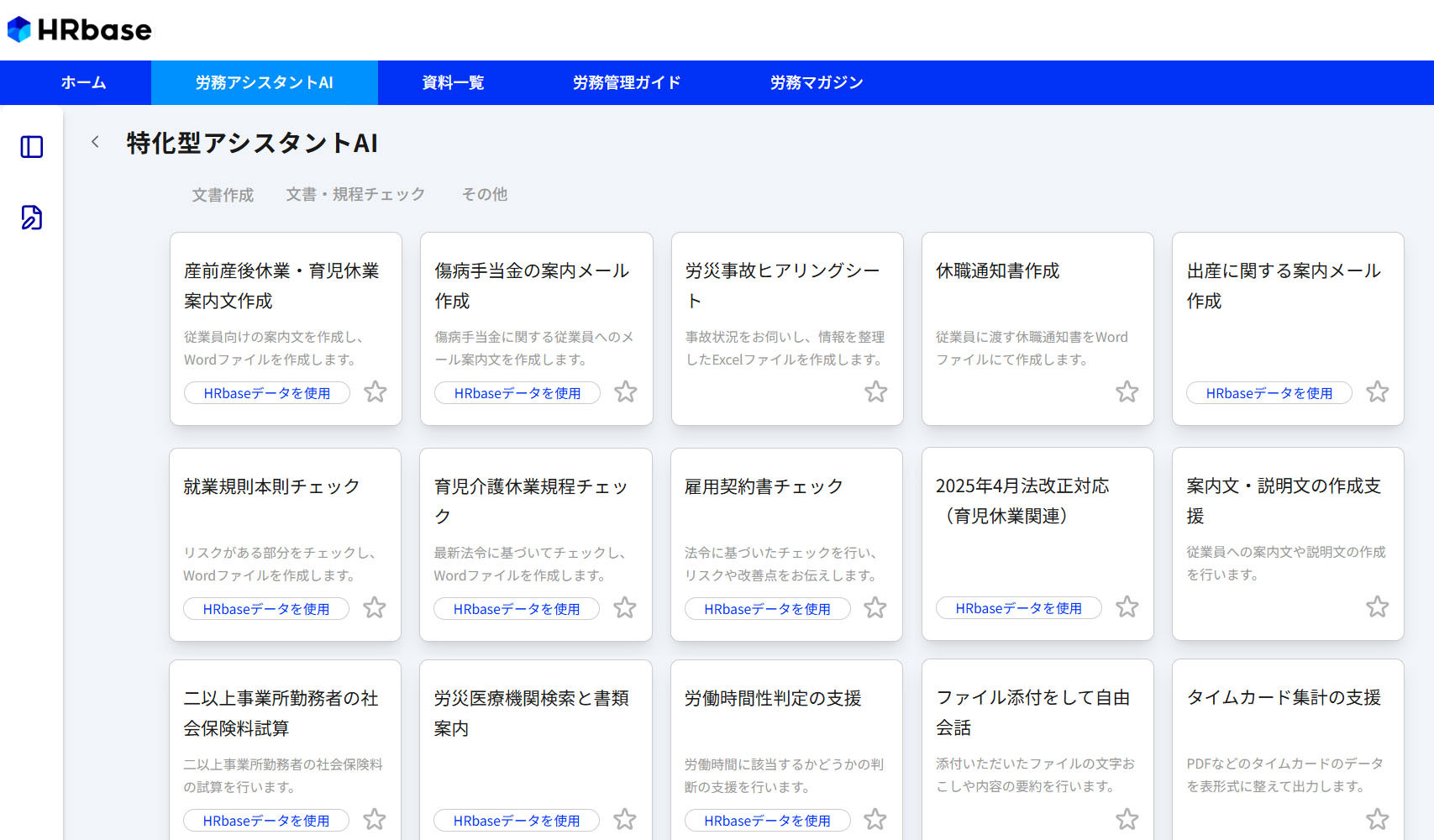This screenshot has height=840, width=1434.
Task: Open the document edit icon in sidebar
Action: pyautogui.click(x=32, y=218)
